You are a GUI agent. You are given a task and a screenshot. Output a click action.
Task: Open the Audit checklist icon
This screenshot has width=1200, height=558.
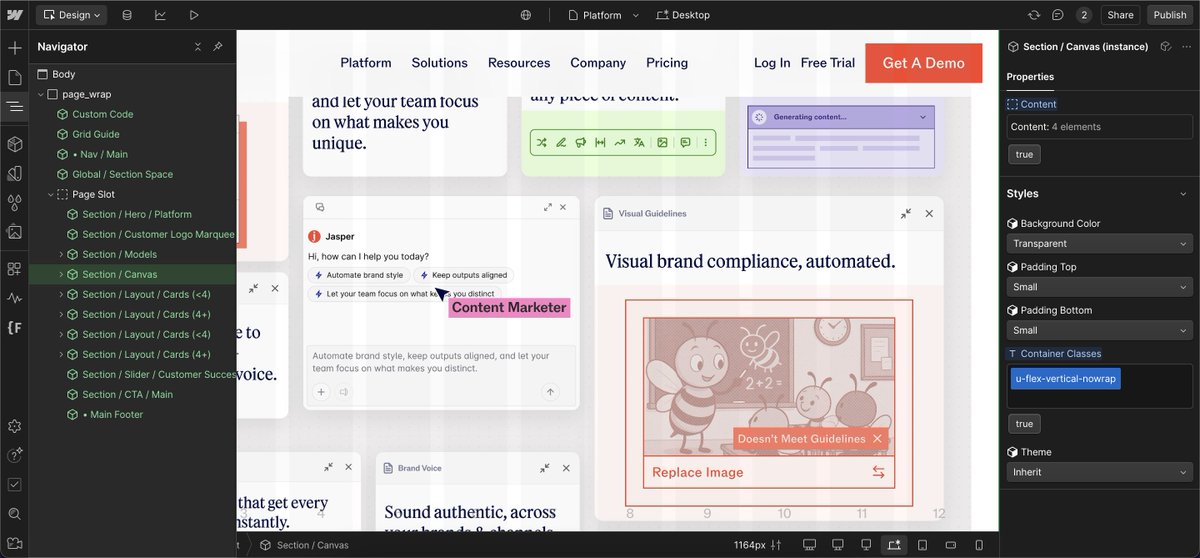click(14, 484)
